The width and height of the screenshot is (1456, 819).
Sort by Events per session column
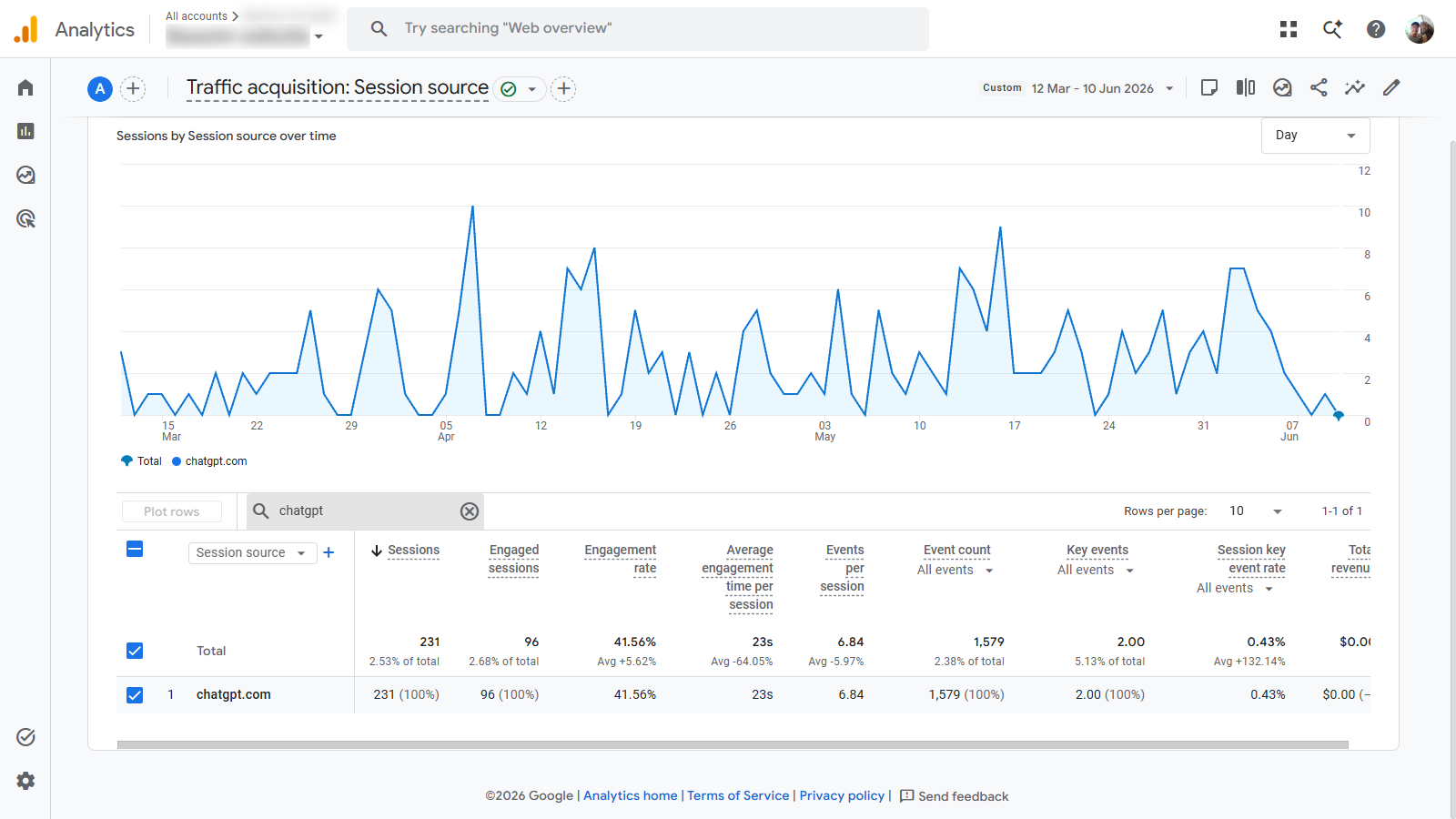(x=843, y=569)
